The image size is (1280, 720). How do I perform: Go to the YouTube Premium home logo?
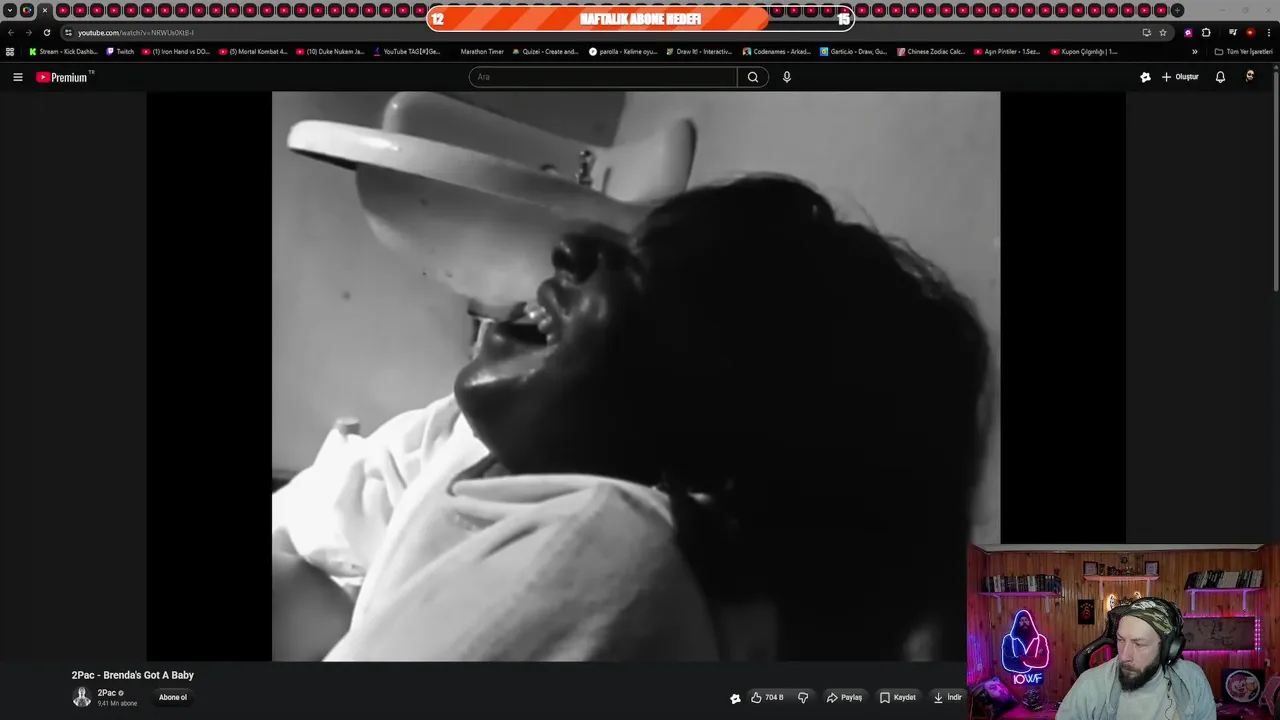[x=65, y=77]
